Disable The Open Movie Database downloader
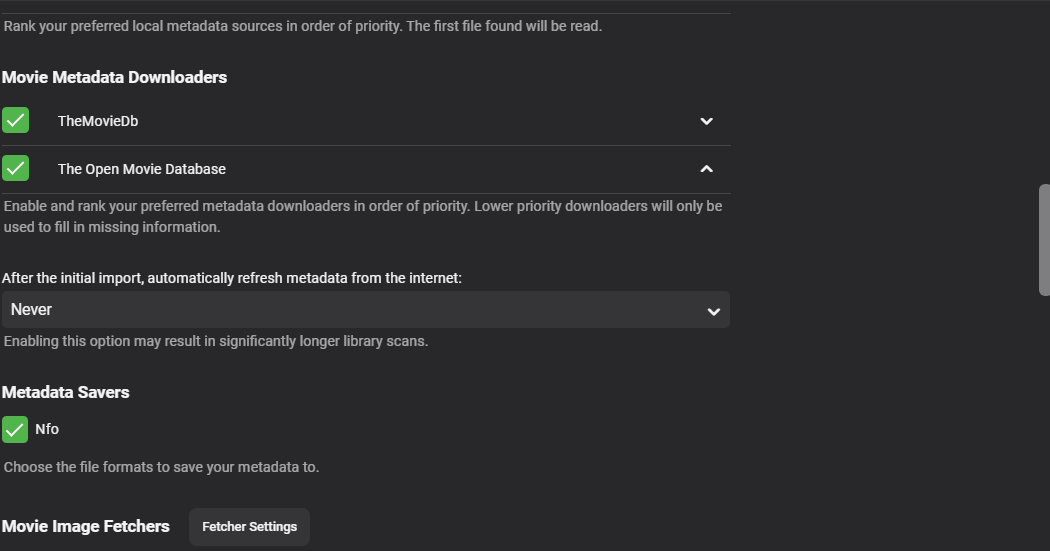1050x551 pixels. (x=16, y=169)
